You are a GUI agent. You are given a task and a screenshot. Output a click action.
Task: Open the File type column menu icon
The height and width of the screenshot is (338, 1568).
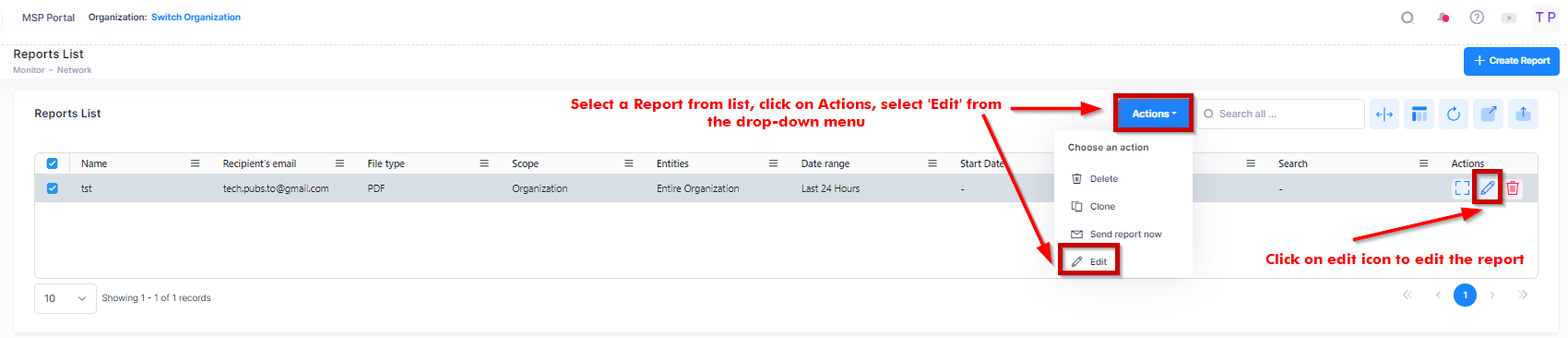tap(484, 163)
